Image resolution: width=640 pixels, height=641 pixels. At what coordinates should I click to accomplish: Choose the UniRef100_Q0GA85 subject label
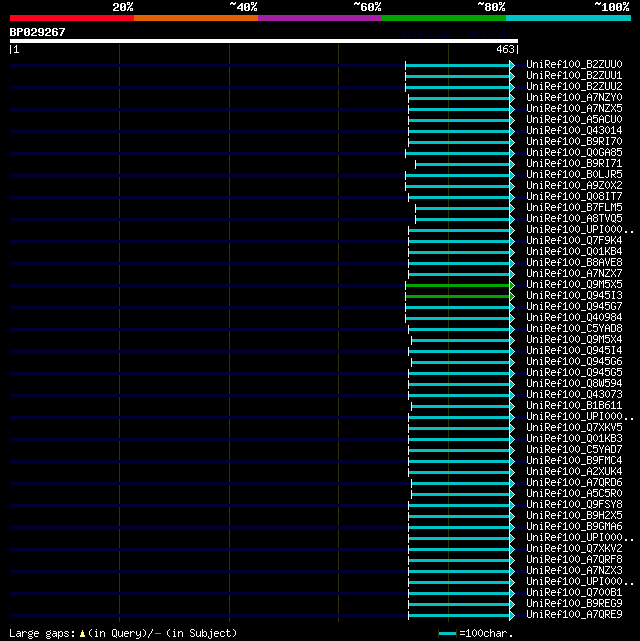574,153
